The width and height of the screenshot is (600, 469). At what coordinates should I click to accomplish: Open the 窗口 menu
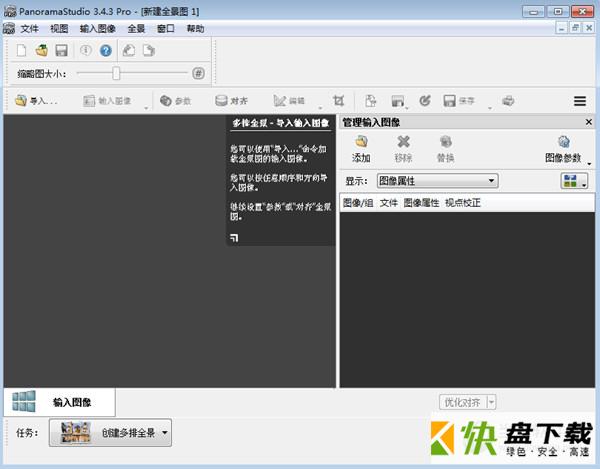coord(166,29)
